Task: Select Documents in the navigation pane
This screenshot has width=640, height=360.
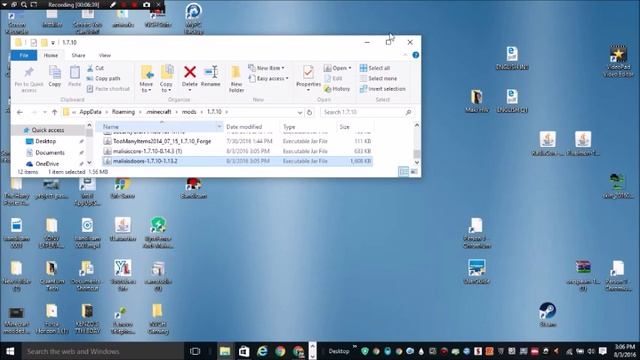Action: click(x=50, y=153)
